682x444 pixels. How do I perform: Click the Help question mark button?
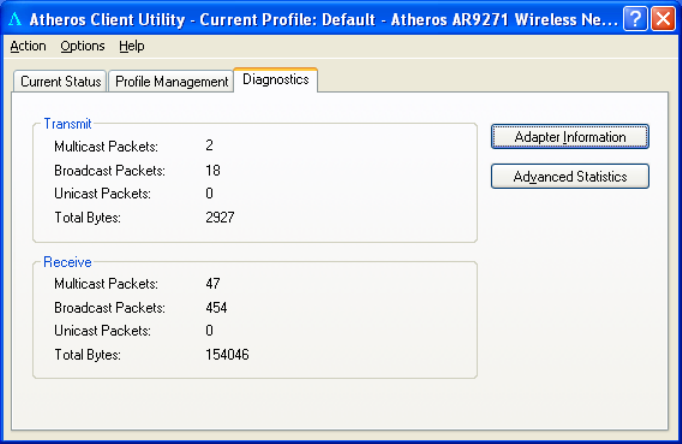coord(635,19)
